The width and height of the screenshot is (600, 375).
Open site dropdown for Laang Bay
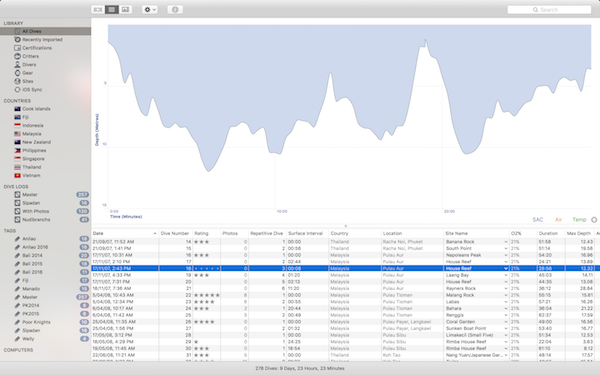click(505, 275)
